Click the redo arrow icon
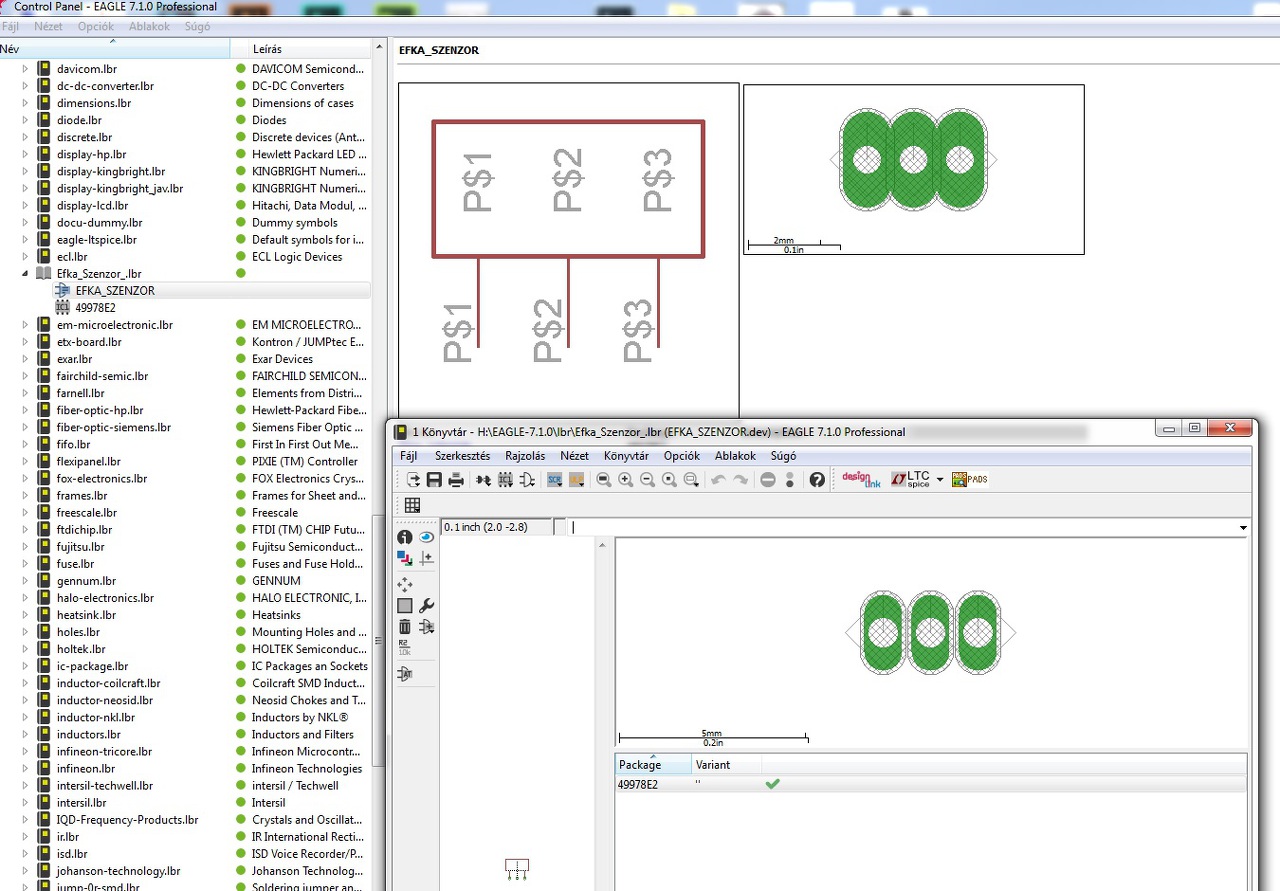The height and width of the screenshot is (891, 1280). tap(740, 480)
